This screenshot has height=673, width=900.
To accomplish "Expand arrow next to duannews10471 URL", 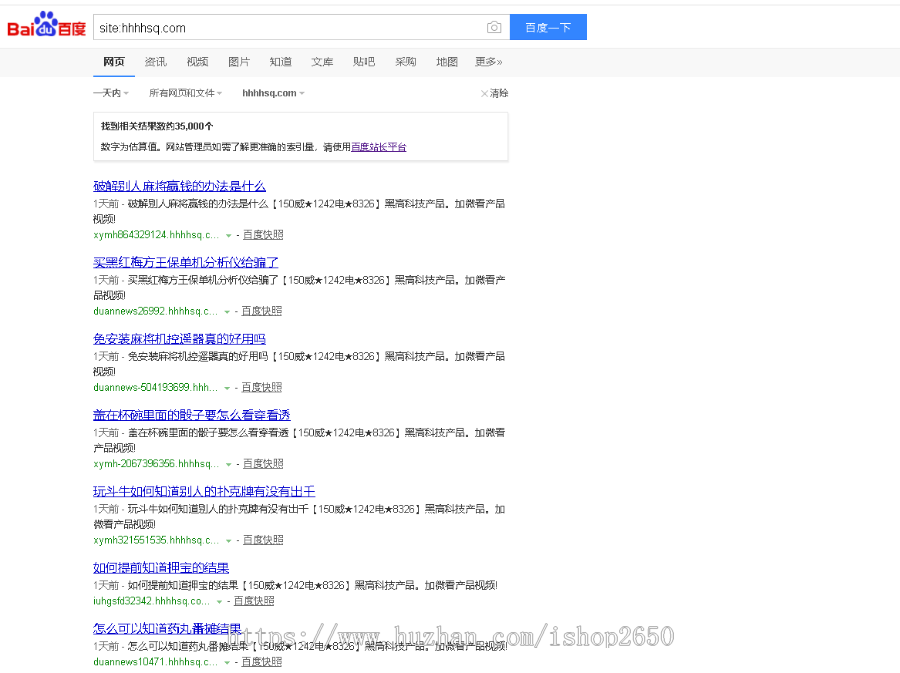I will [227, 662].
